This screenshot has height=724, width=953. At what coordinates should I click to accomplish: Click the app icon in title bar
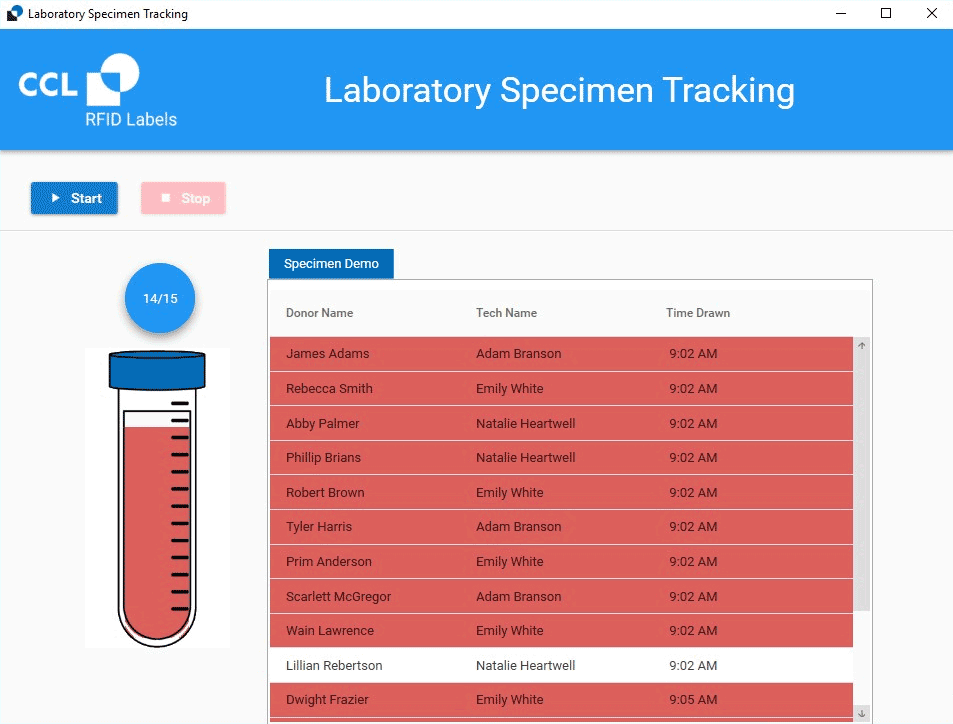tap(14, 14)
